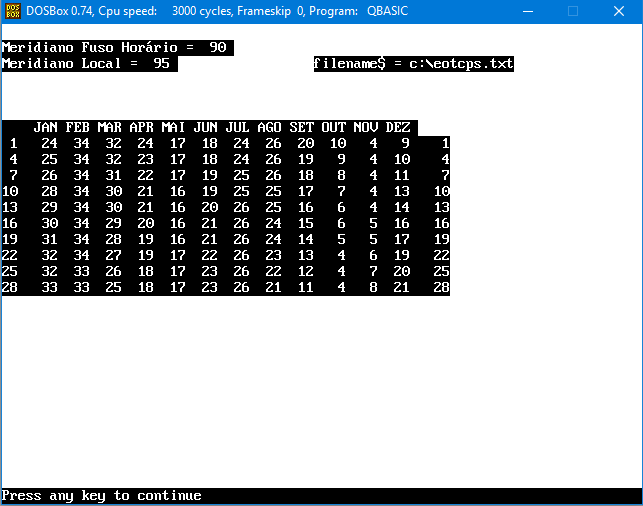Click the DEZ column header

click(x=398, y=128)
